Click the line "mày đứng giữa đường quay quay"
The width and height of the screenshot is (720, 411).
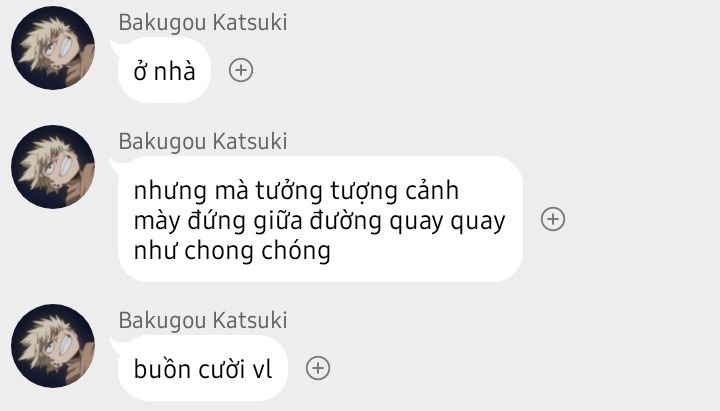[x=320, y=221]
